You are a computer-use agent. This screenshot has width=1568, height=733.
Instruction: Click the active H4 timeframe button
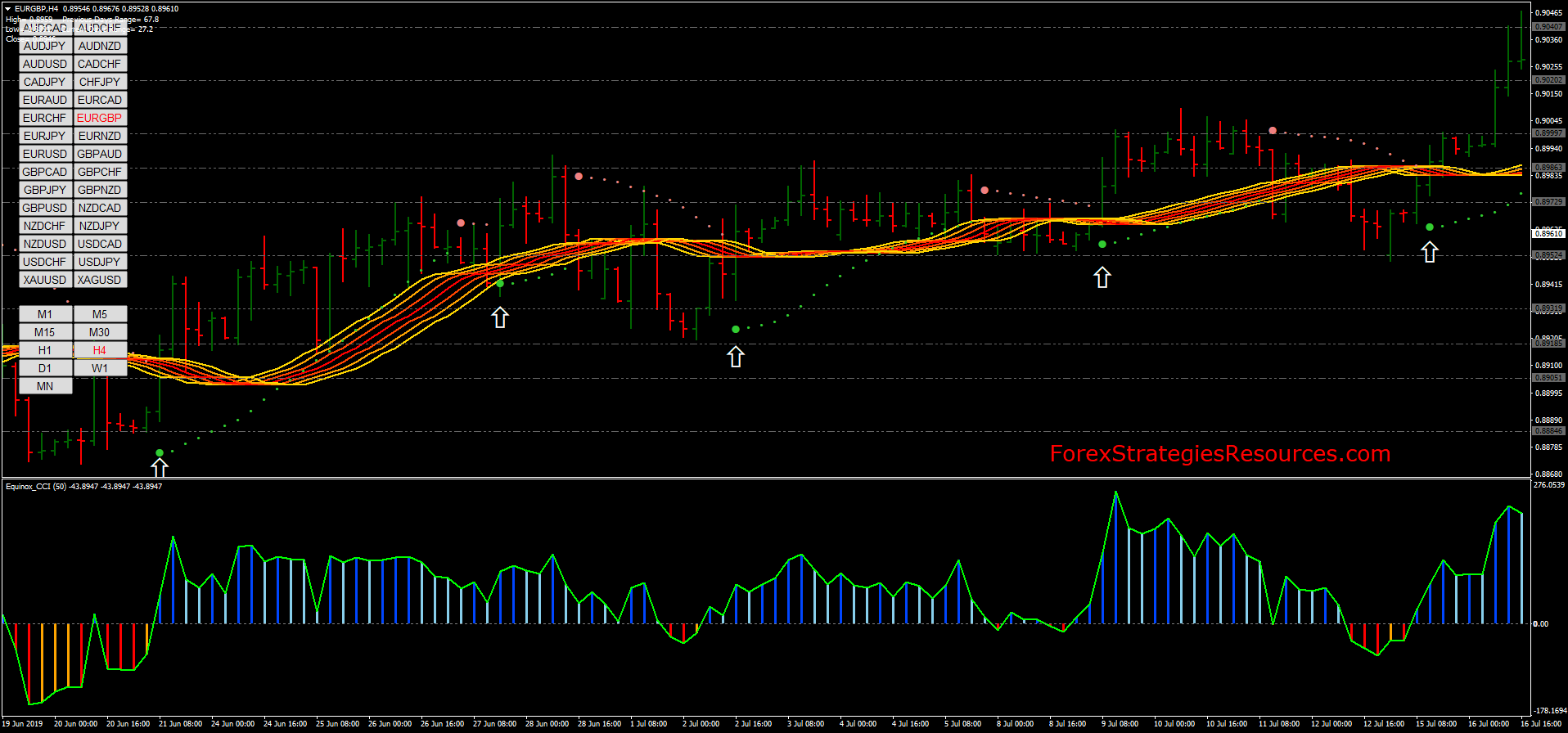pos(100,350)
